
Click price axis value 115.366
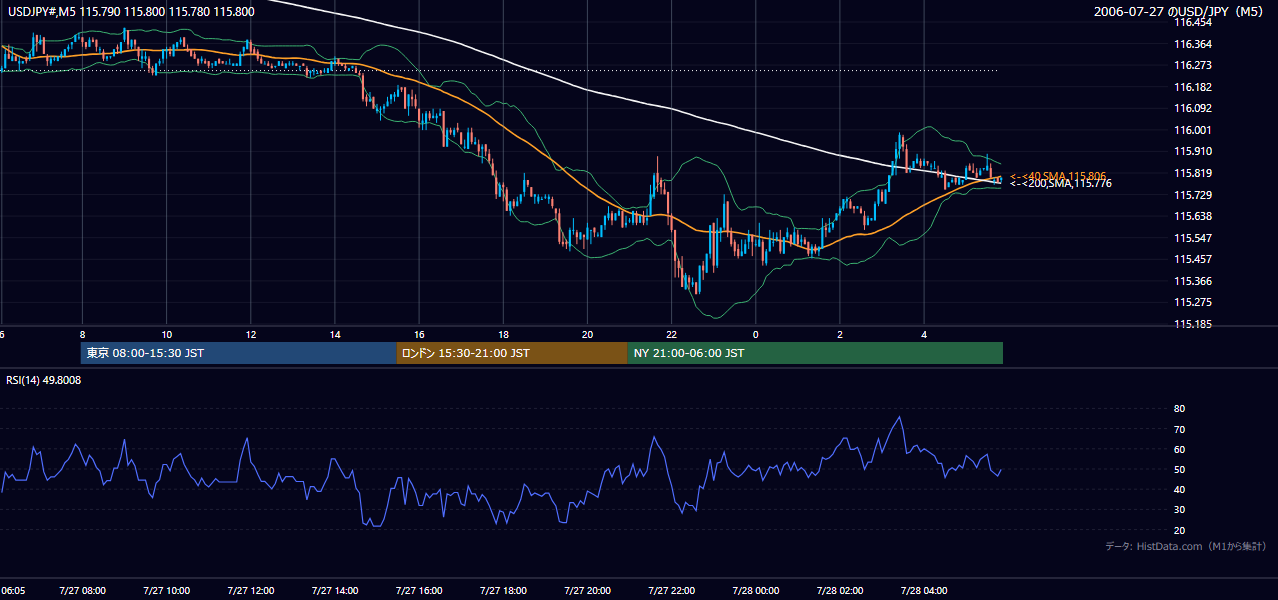pos(1194,281)
